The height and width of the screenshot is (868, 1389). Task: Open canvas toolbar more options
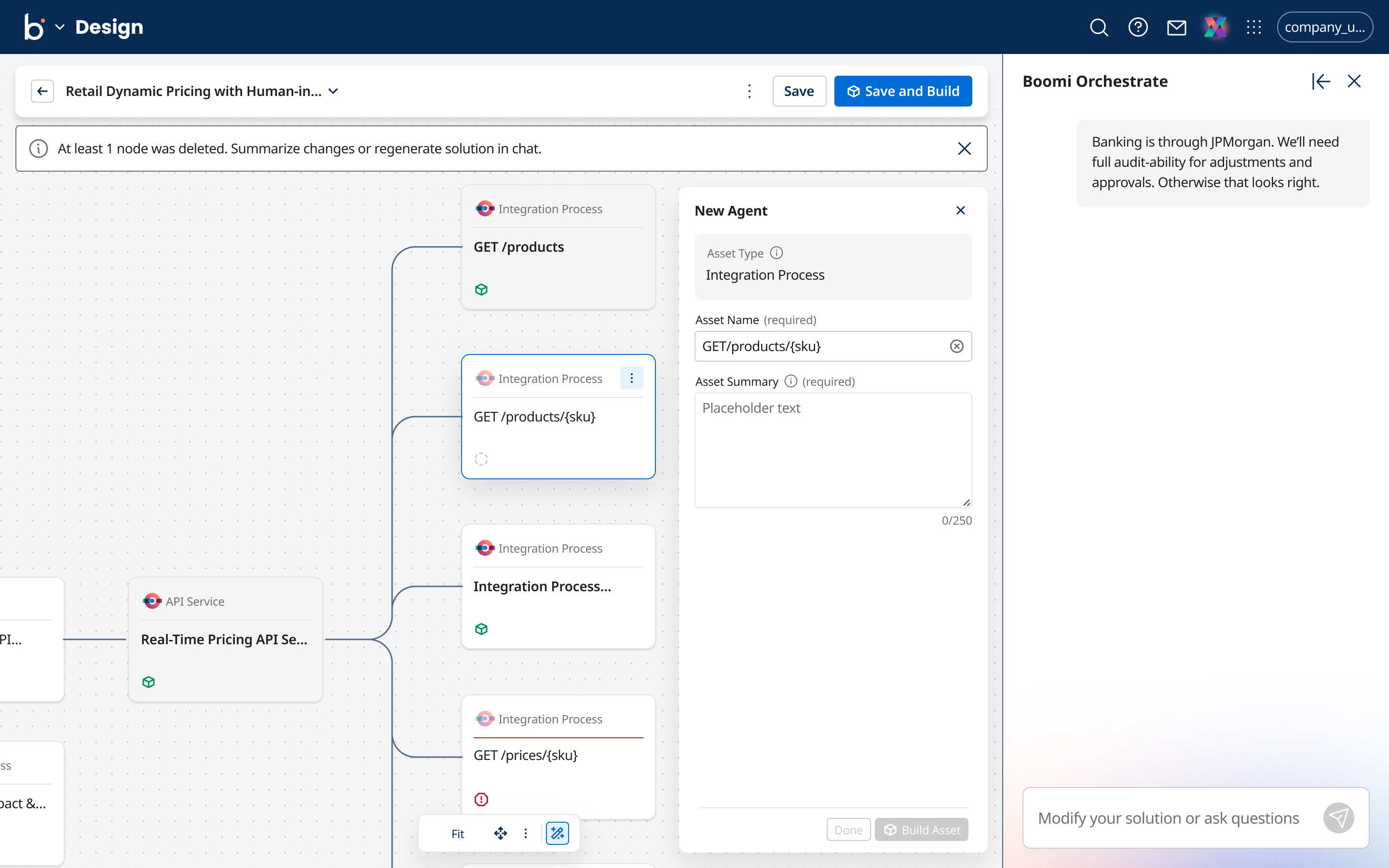click(526, 834)
